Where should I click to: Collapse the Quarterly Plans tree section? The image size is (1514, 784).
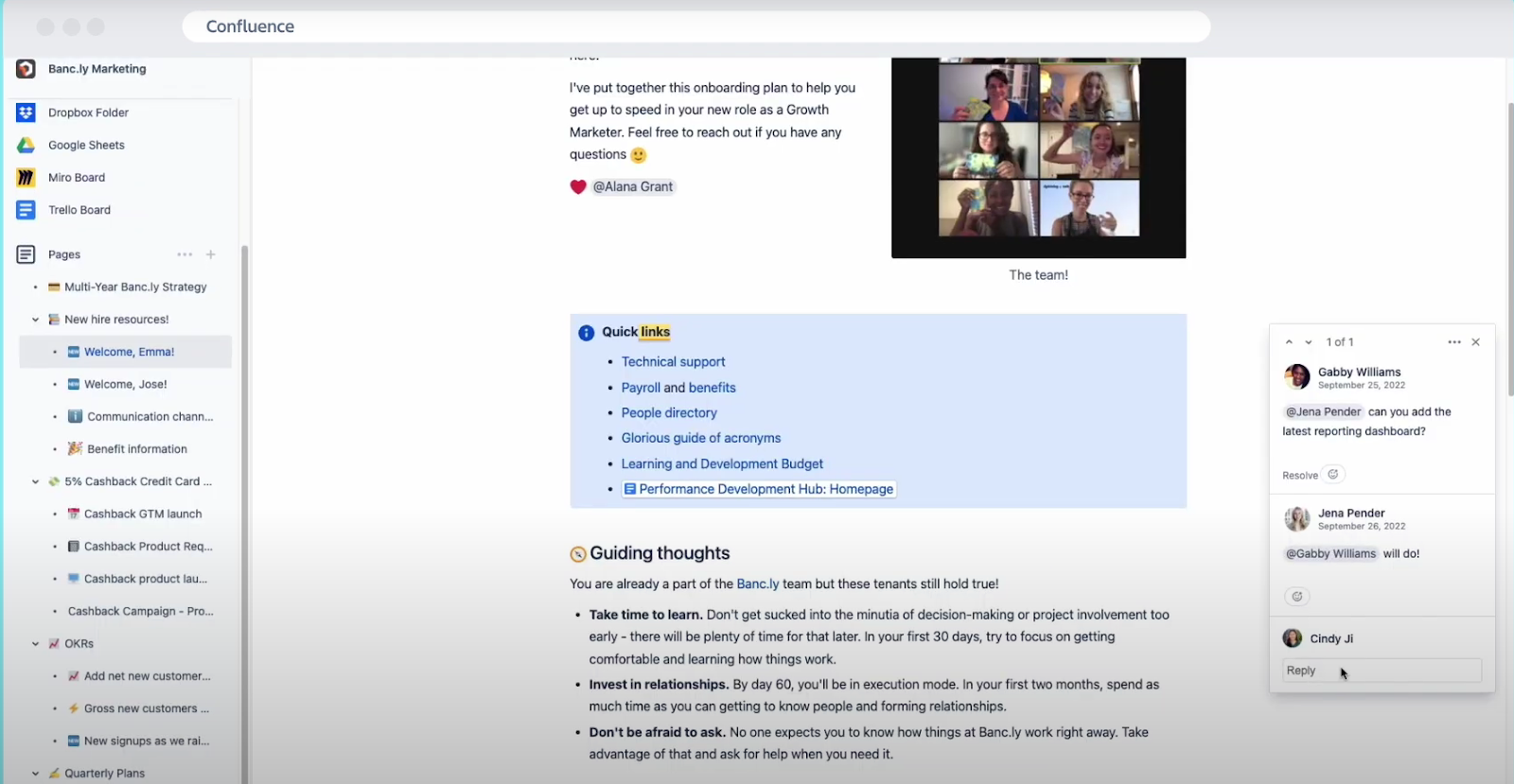pyautogui.click(x=36, y=774)
